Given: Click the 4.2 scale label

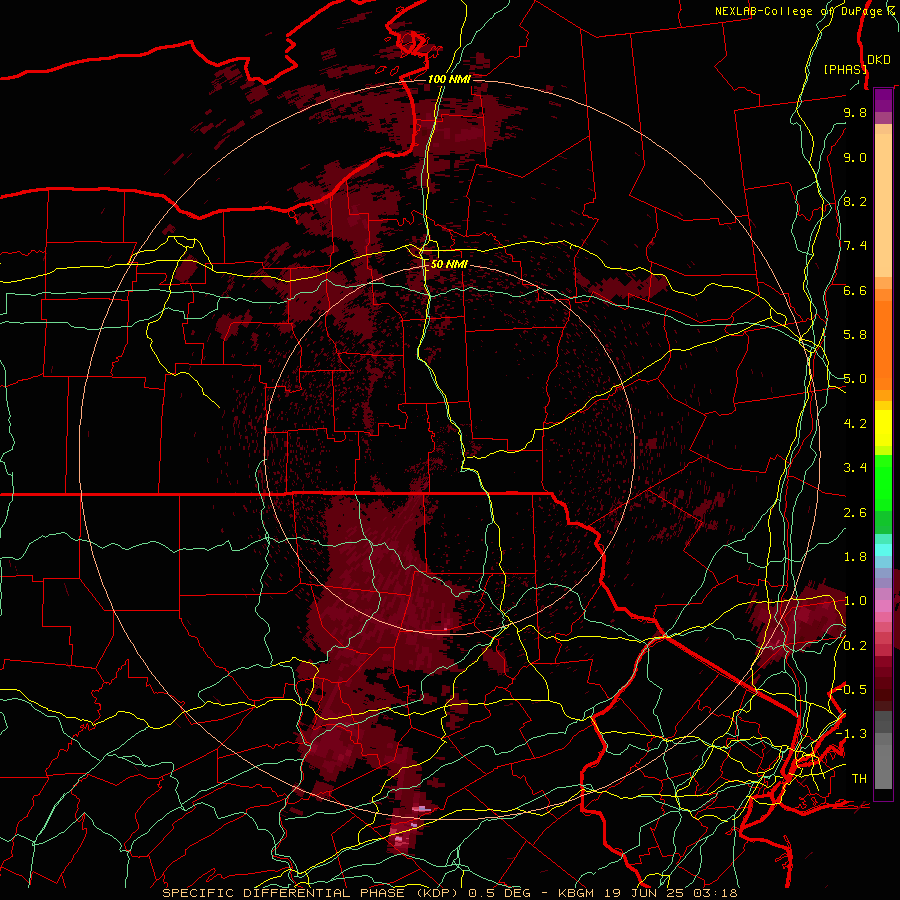Looking at the screenshot, I should [x=855, y=424].
